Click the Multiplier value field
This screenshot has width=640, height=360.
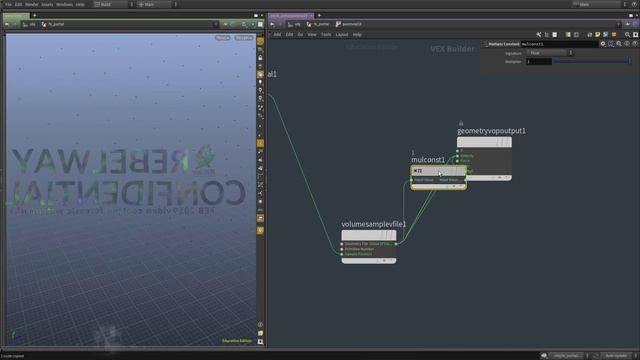tap(539, 62)
